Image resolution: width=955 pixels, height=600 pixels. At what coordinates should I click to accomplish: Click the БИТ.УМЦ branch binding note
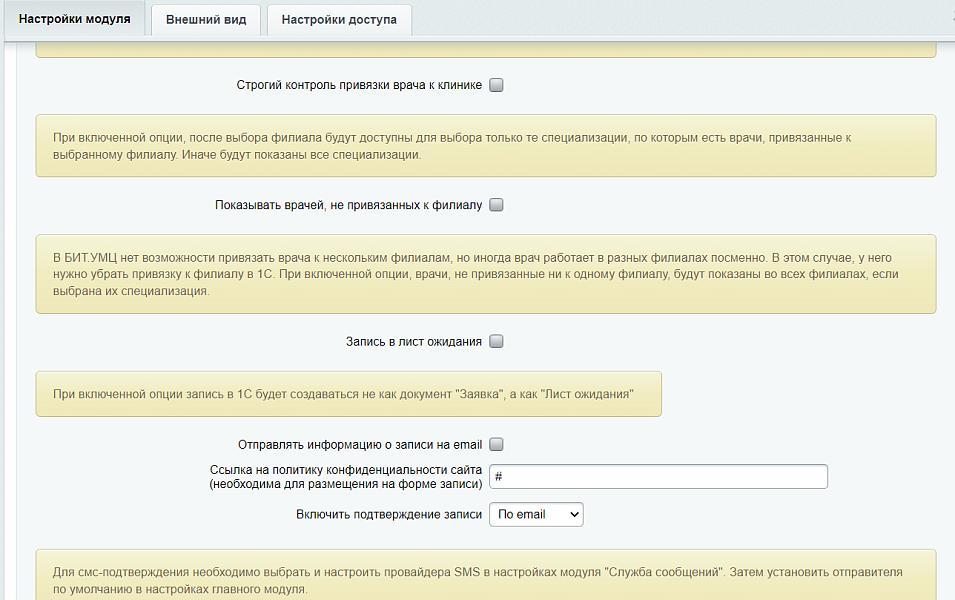pyautogui.click(x=485, y=274)
